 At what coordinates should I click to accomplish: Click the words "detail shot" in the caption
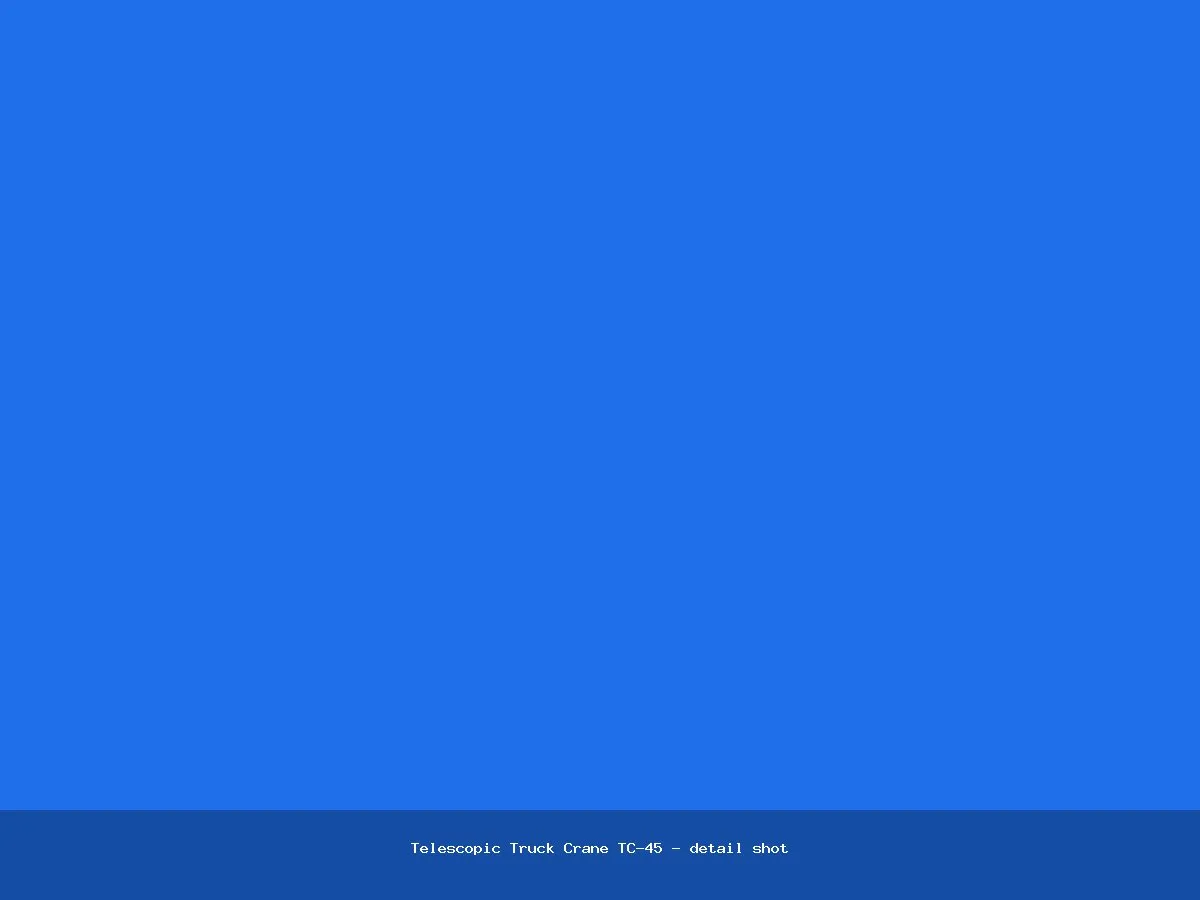(x=739, y=848)
